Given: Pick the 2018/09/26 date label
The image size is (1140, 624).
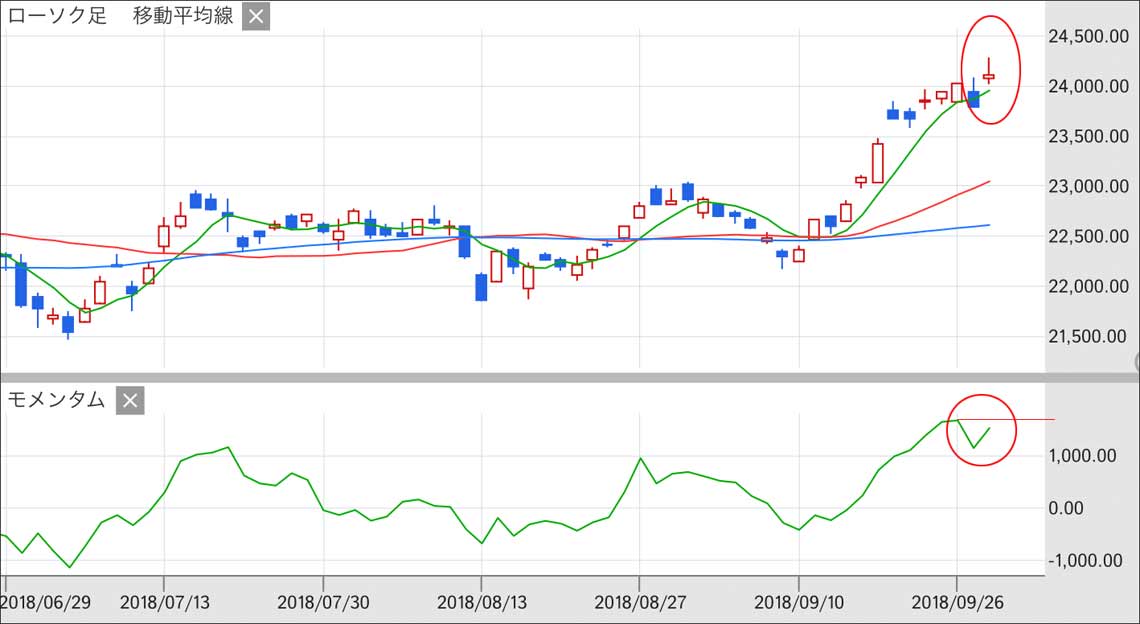Looking at the screenshot, I should [958, 603].
